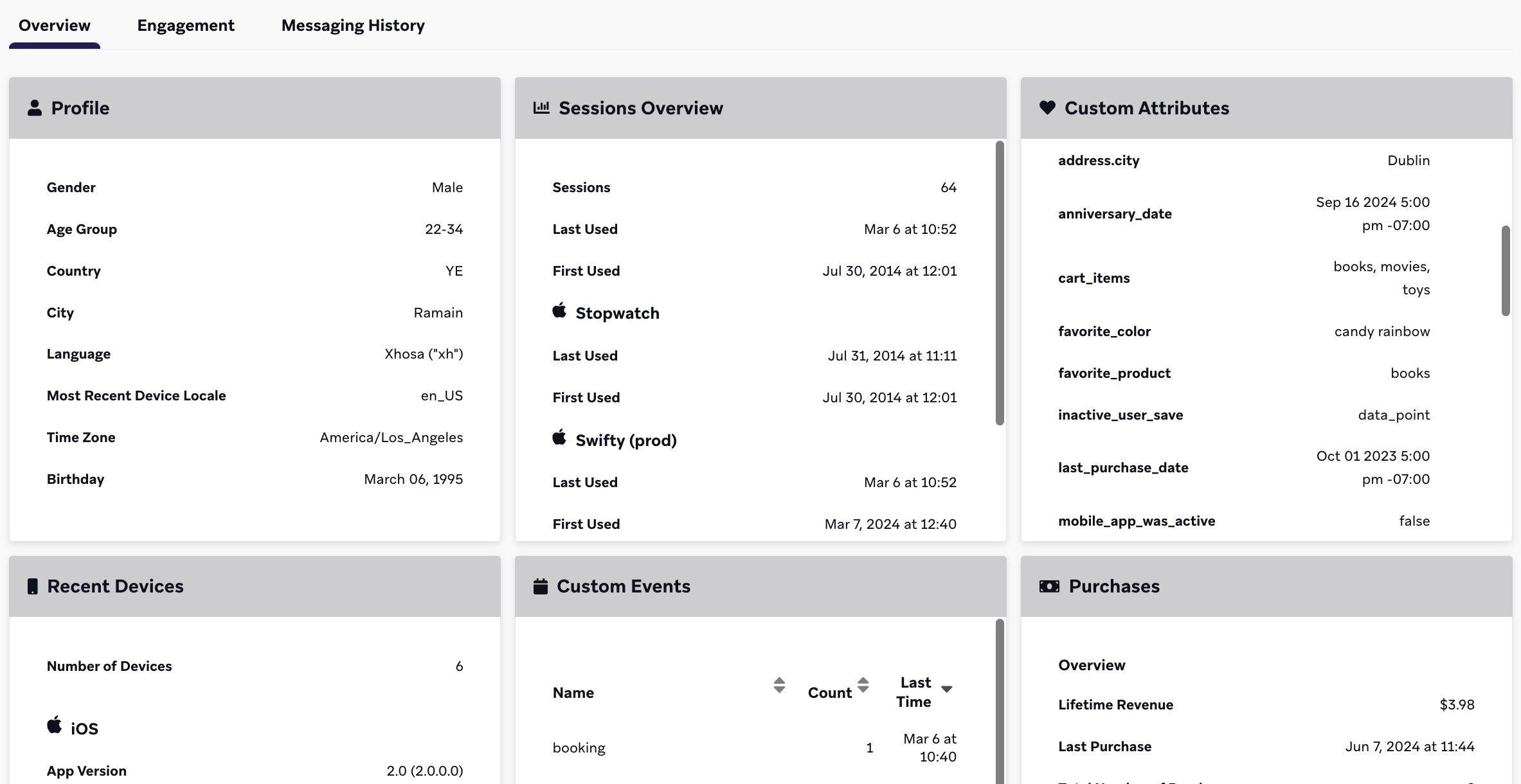Click the Purchases money icon
Screen dimensions: 1521x784
click(x=1049, y=586)
